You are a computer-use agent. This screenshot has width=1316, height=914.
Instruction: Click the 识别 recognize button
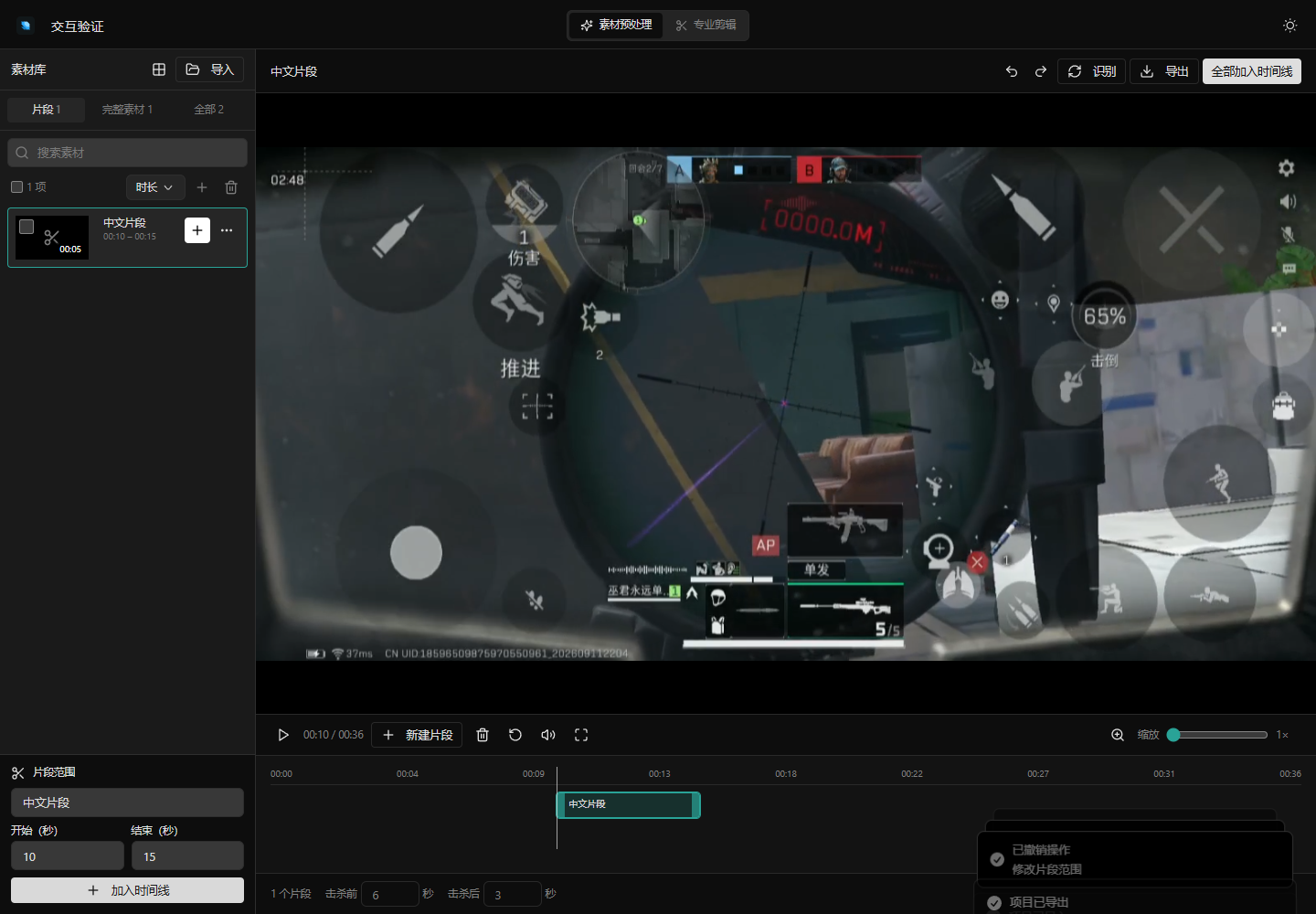coord(1091,71)
